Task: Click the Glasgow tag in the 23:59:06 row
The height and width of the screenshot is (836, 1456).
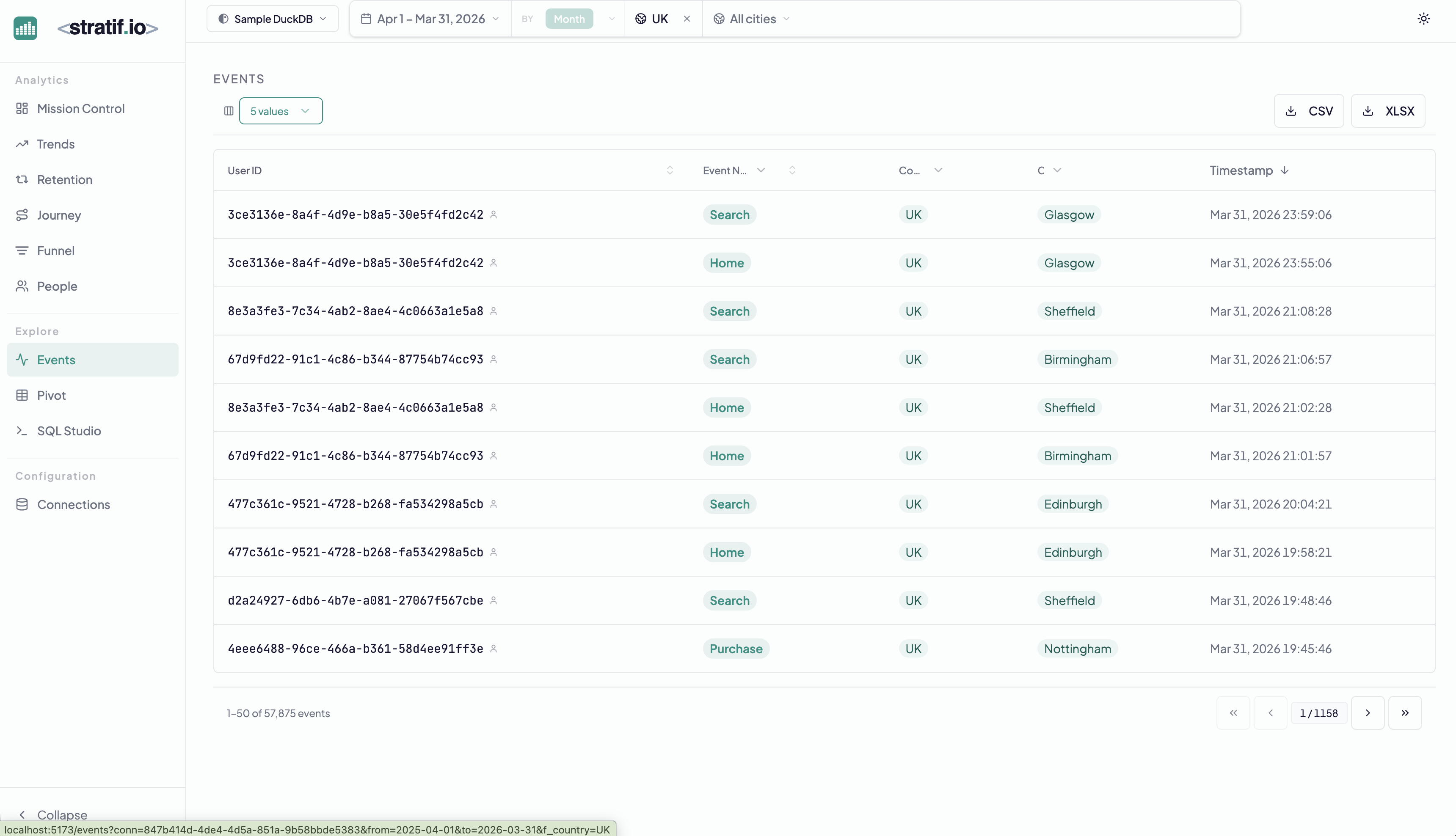Action: point(1069,215)
